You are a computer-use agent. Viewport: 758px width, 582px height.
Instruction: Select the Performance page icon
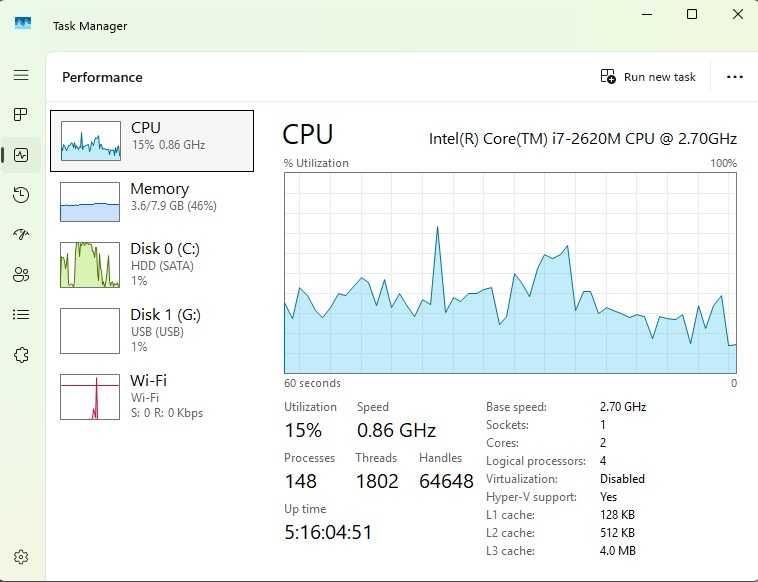point(21,155)
